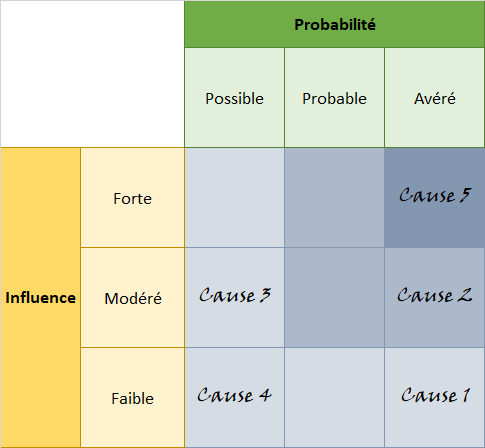Select the Influence row header
Viewport: 485px width, 448px height.
coord(40,298)
